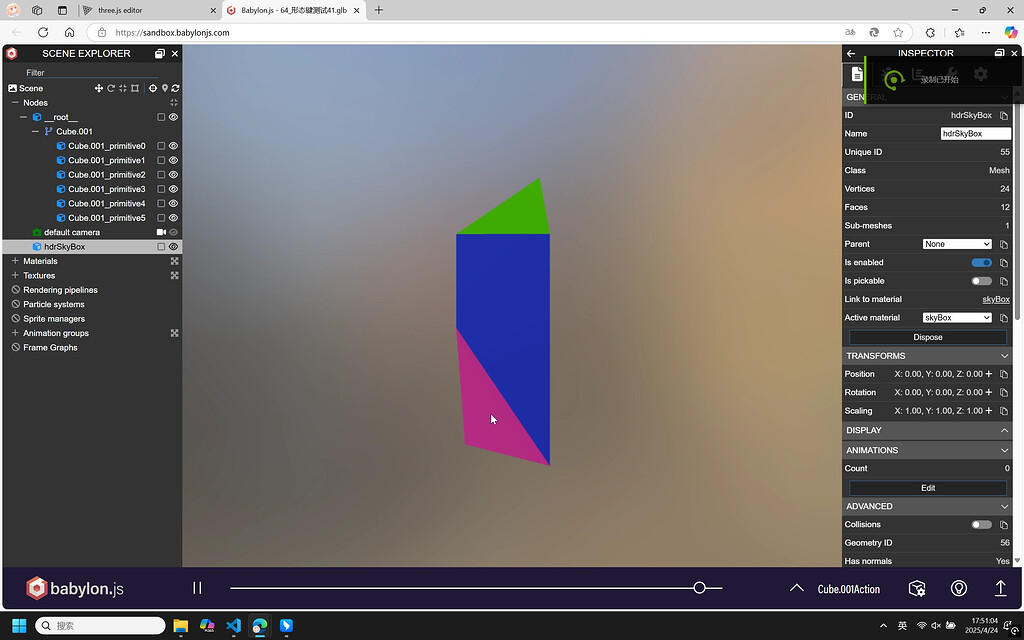The height and width of the screenshot is (640, 1024).
Task: Refresh the Scene Explorer tree
Action: point(175,88)
